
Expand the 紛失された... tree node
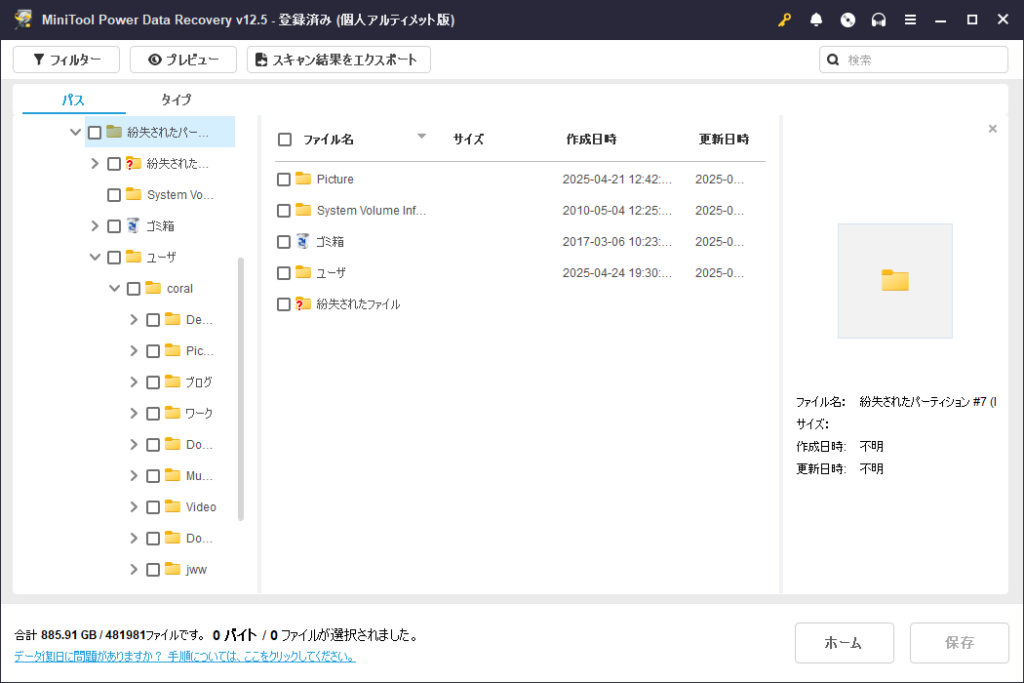pos(95,163)
